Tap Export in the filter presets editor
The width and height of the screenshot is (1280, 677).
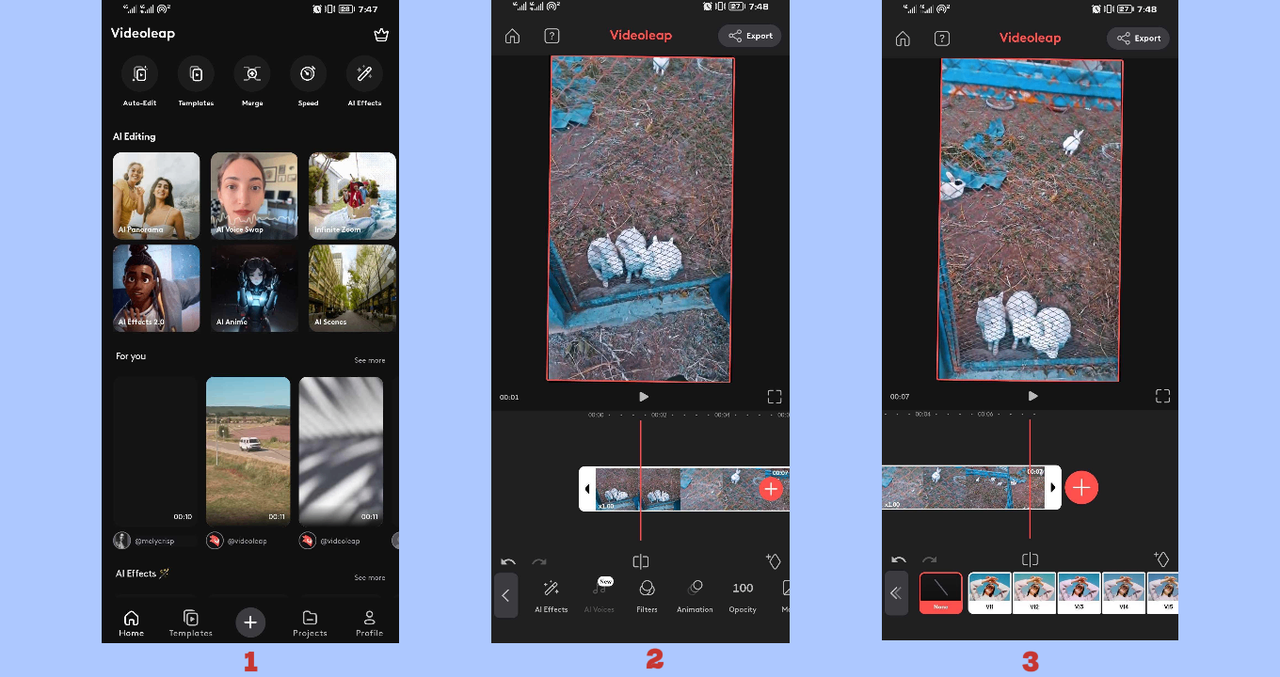pos(1138,38)
